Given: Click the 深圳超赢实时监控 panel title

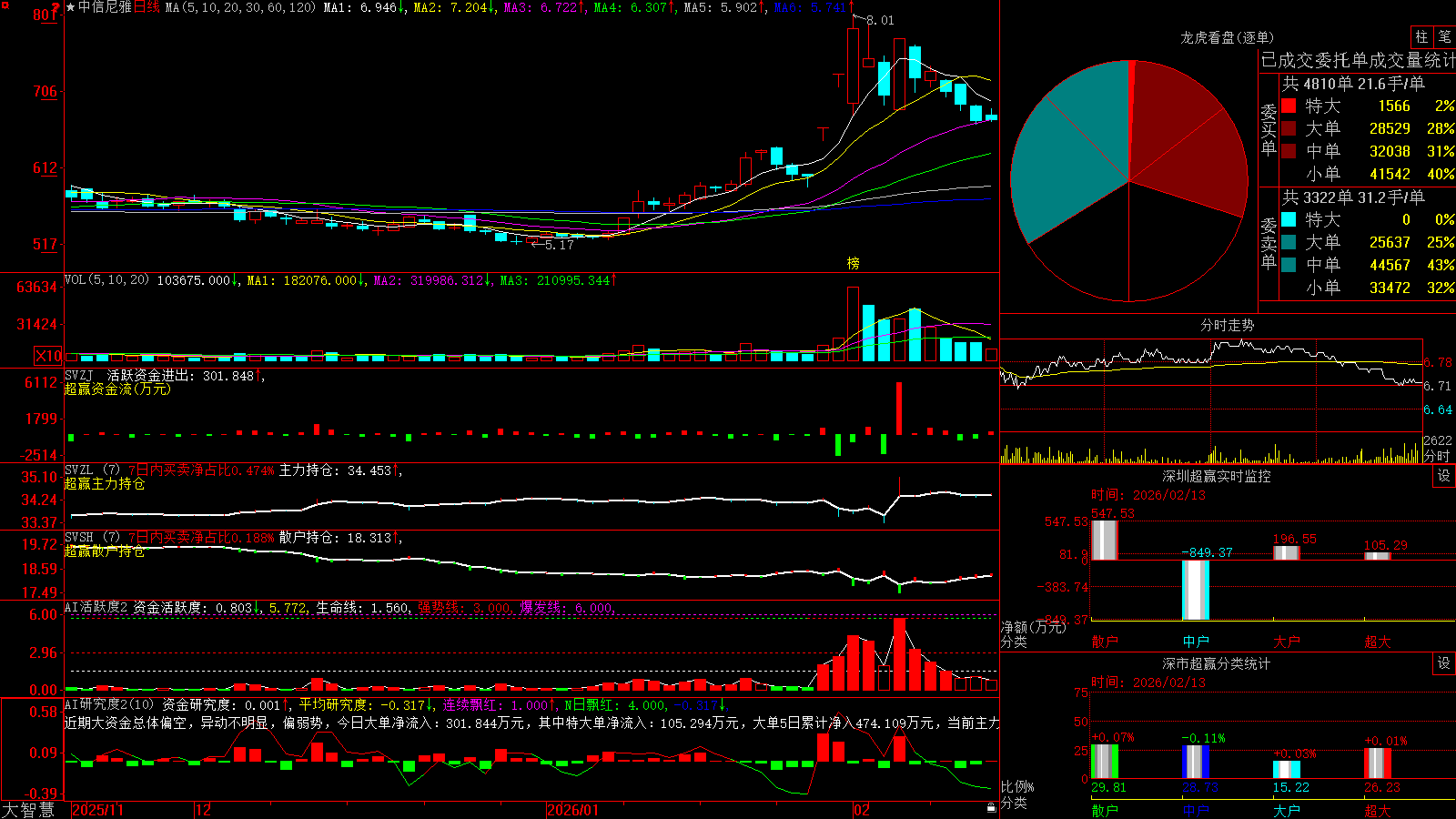Looking at the screenshot, I should point(1216,476).
